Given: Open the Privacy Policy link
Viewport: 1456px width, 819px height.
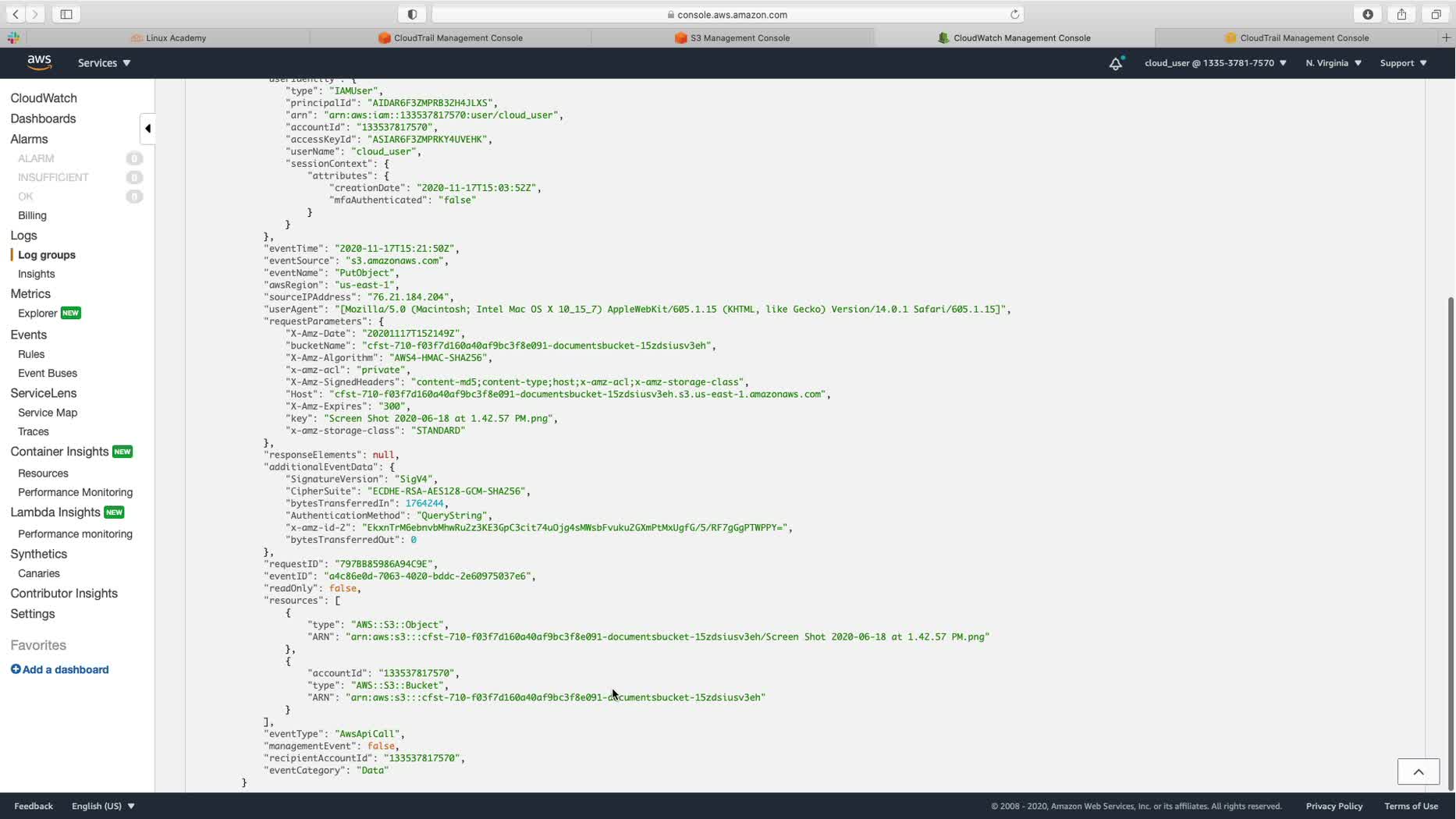Looking at the screenshot, I should 1333,806.
